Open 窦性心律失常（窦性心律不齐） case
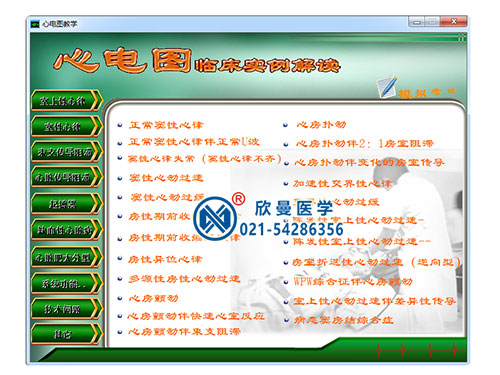Viewport: 500px width, 375px height. point(205,158)
